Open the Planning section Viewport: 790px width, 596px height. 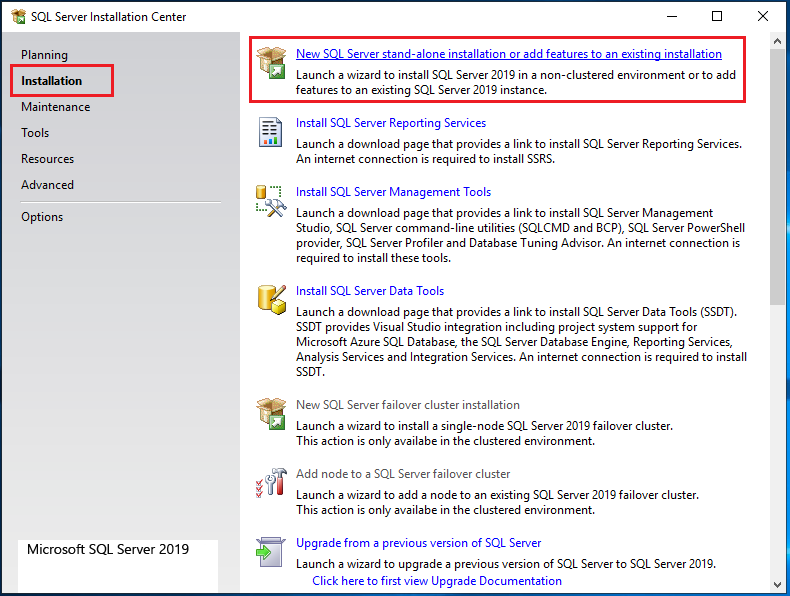coord(44,54)
